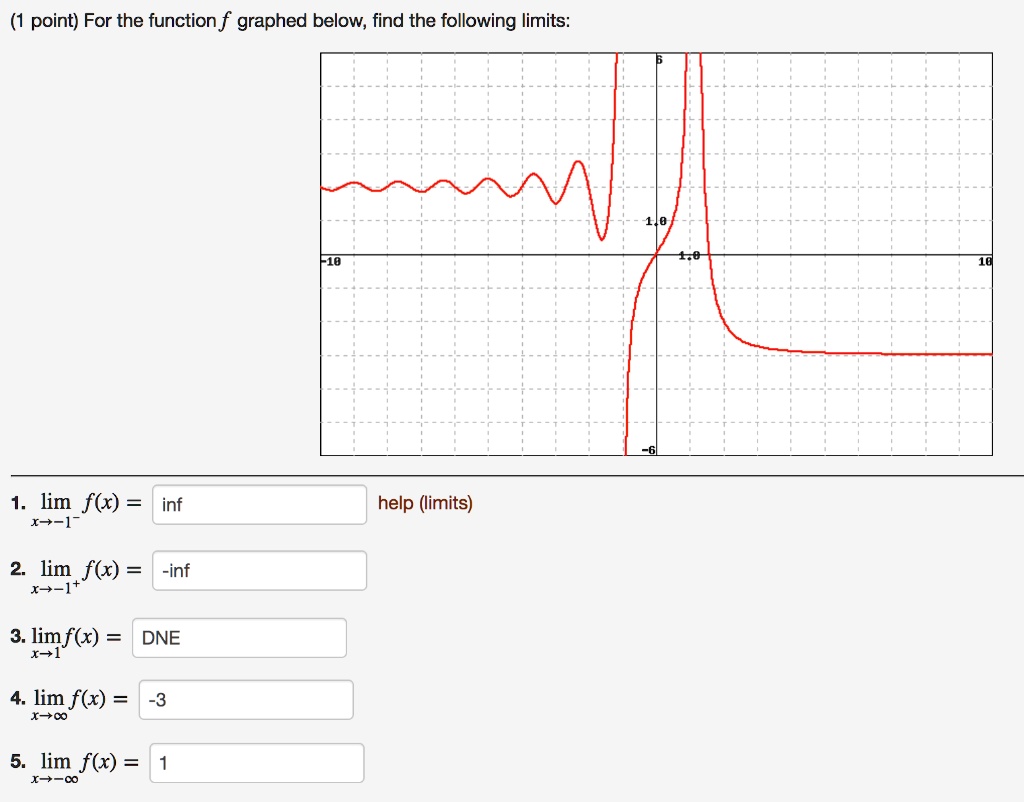Select the answer box showing "-inf"
This screenshot has width=1024, height=802.
(259, 570)
